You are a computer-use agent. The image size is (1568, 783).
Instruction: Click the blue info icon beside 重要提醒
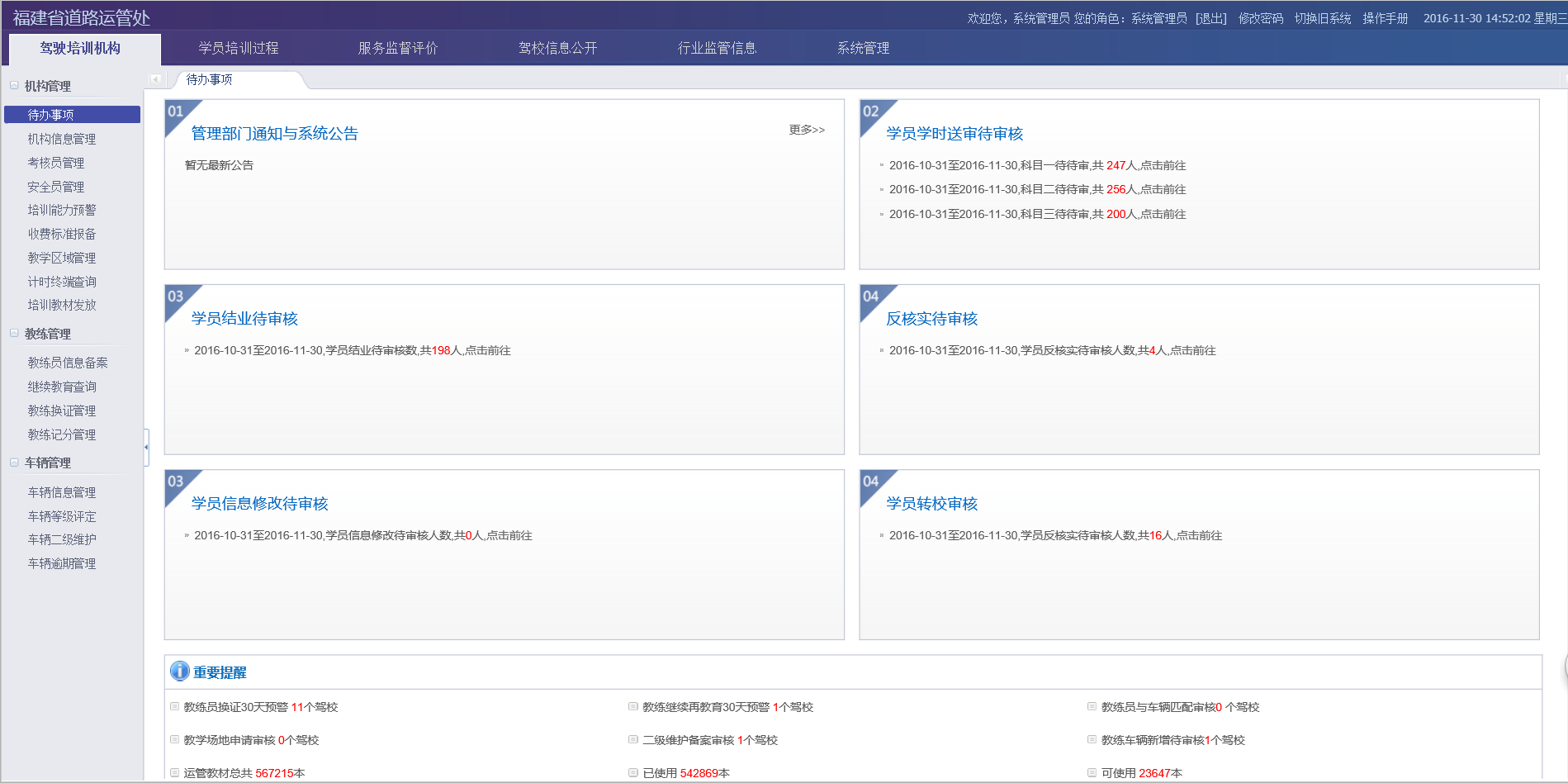tap(179, 671)
